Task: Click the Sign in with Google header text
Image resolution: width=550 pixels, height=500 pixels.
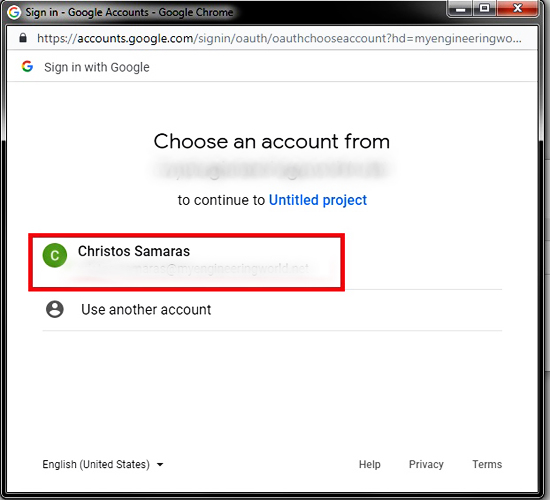Action: [97, 67]
